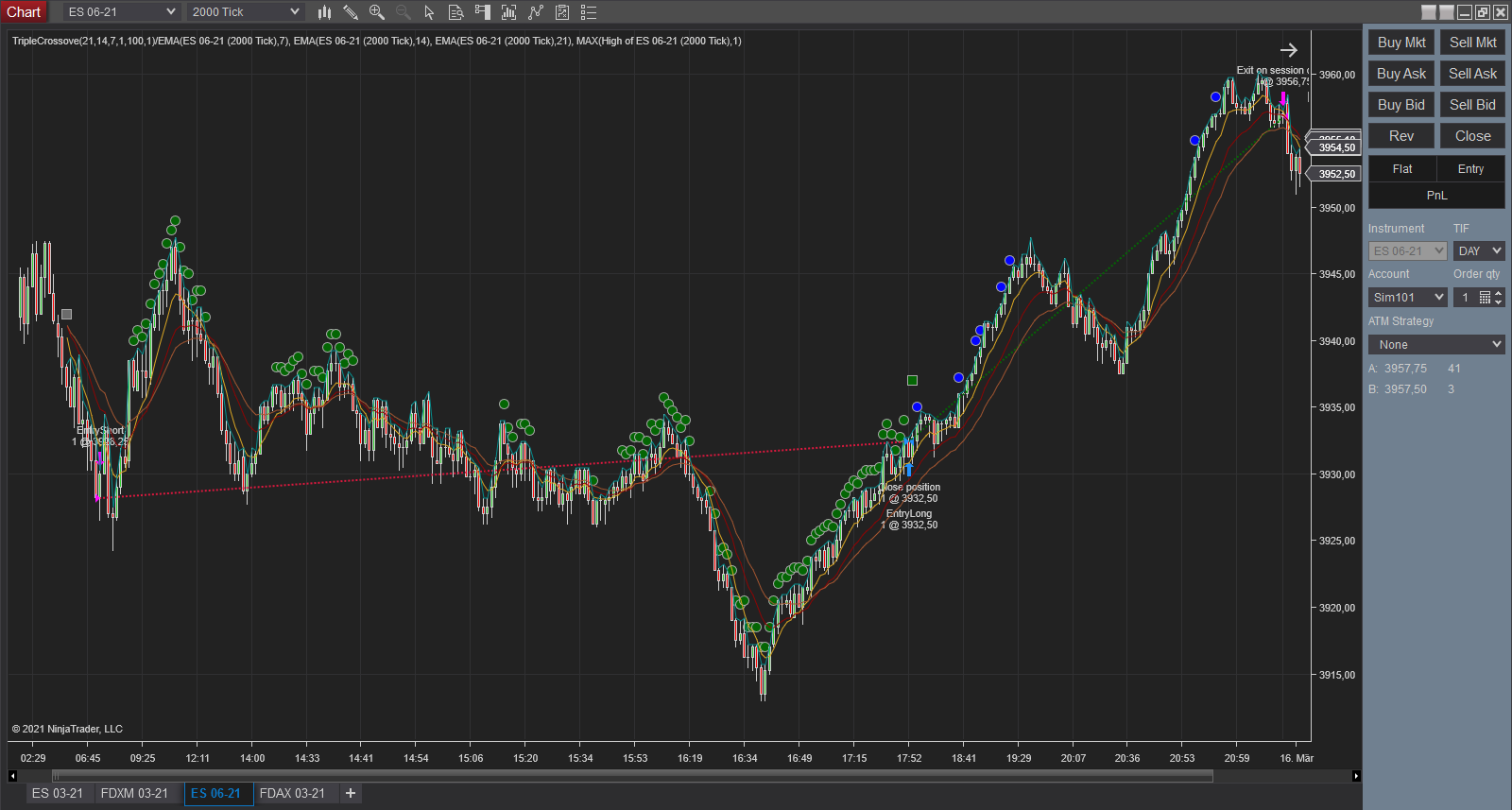
Task: Click the Flat position display
Action: coord(1402,169)
